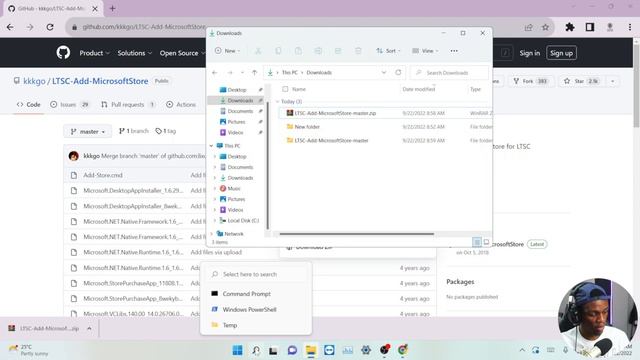Click the GitHub logo in the browser page
Image resolution: width=640 pixels, height=360 pixels.
click(63, 53)
